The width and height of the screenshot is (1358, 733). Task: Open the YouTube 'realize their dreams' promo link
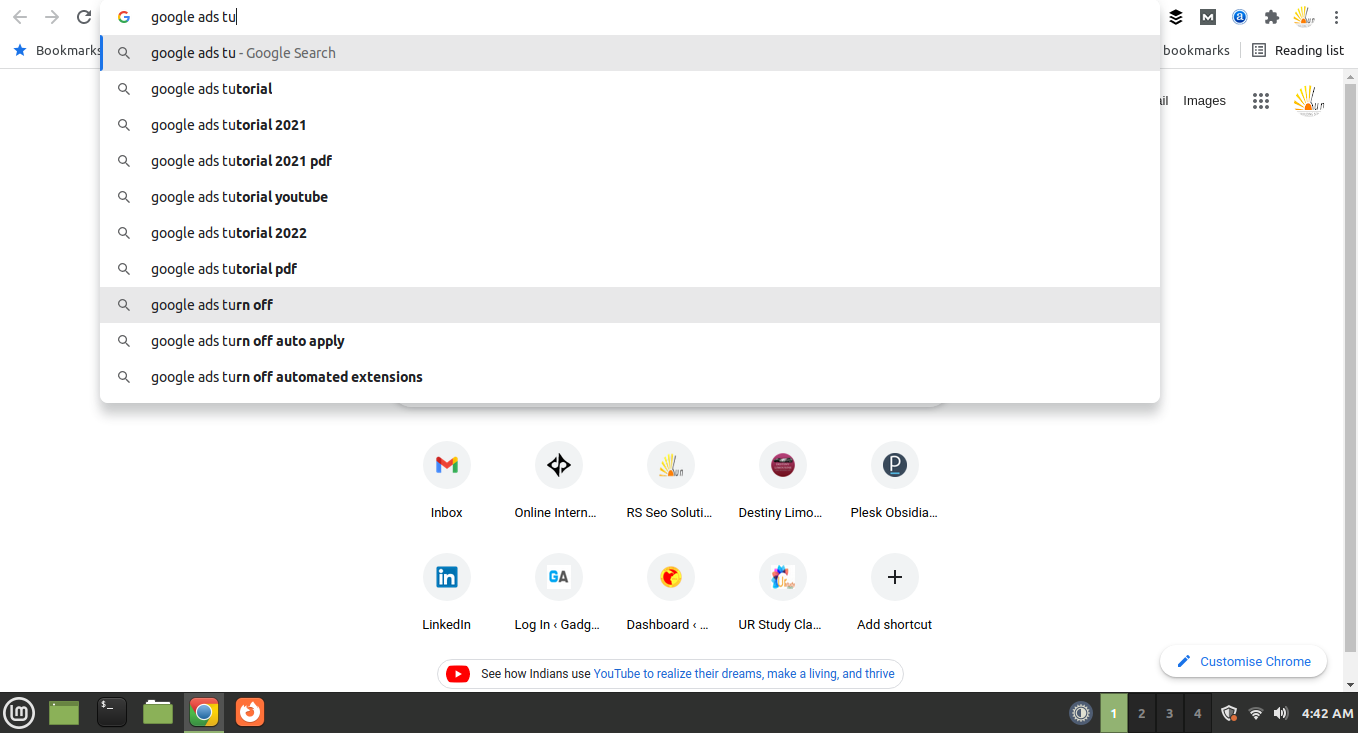point(744,674)
